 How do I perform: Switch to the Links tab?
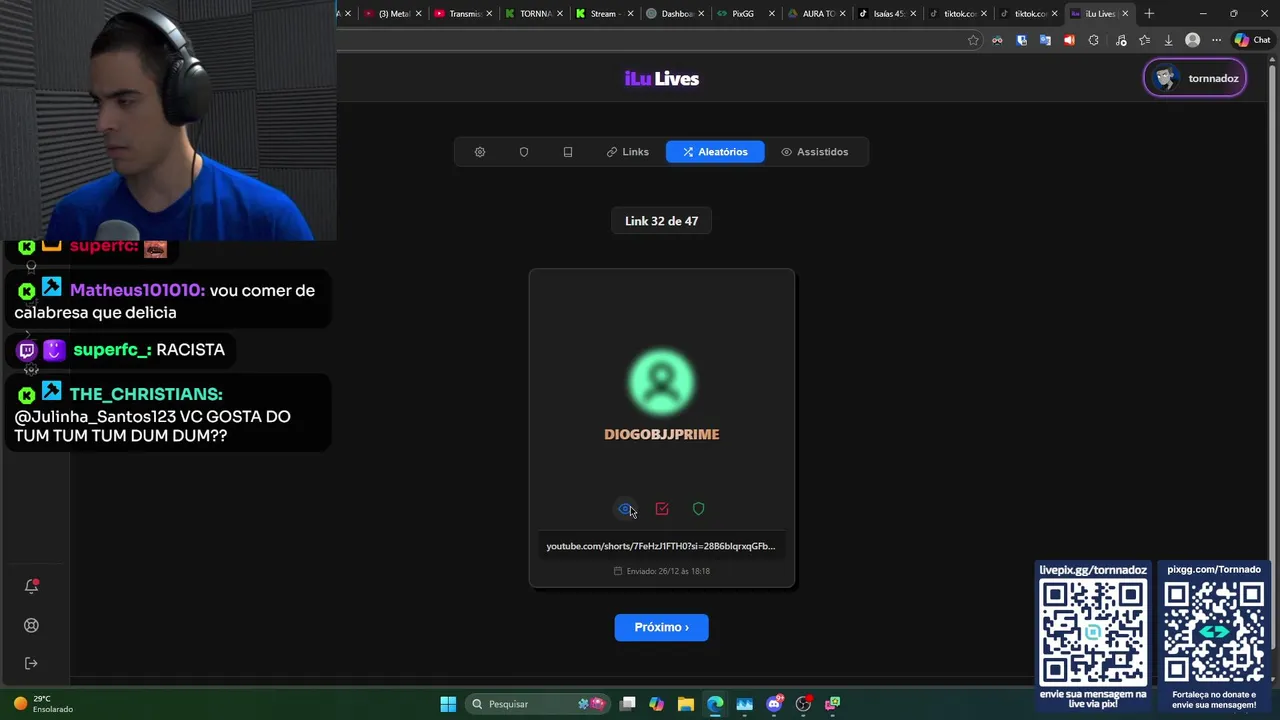coord(628,152)
